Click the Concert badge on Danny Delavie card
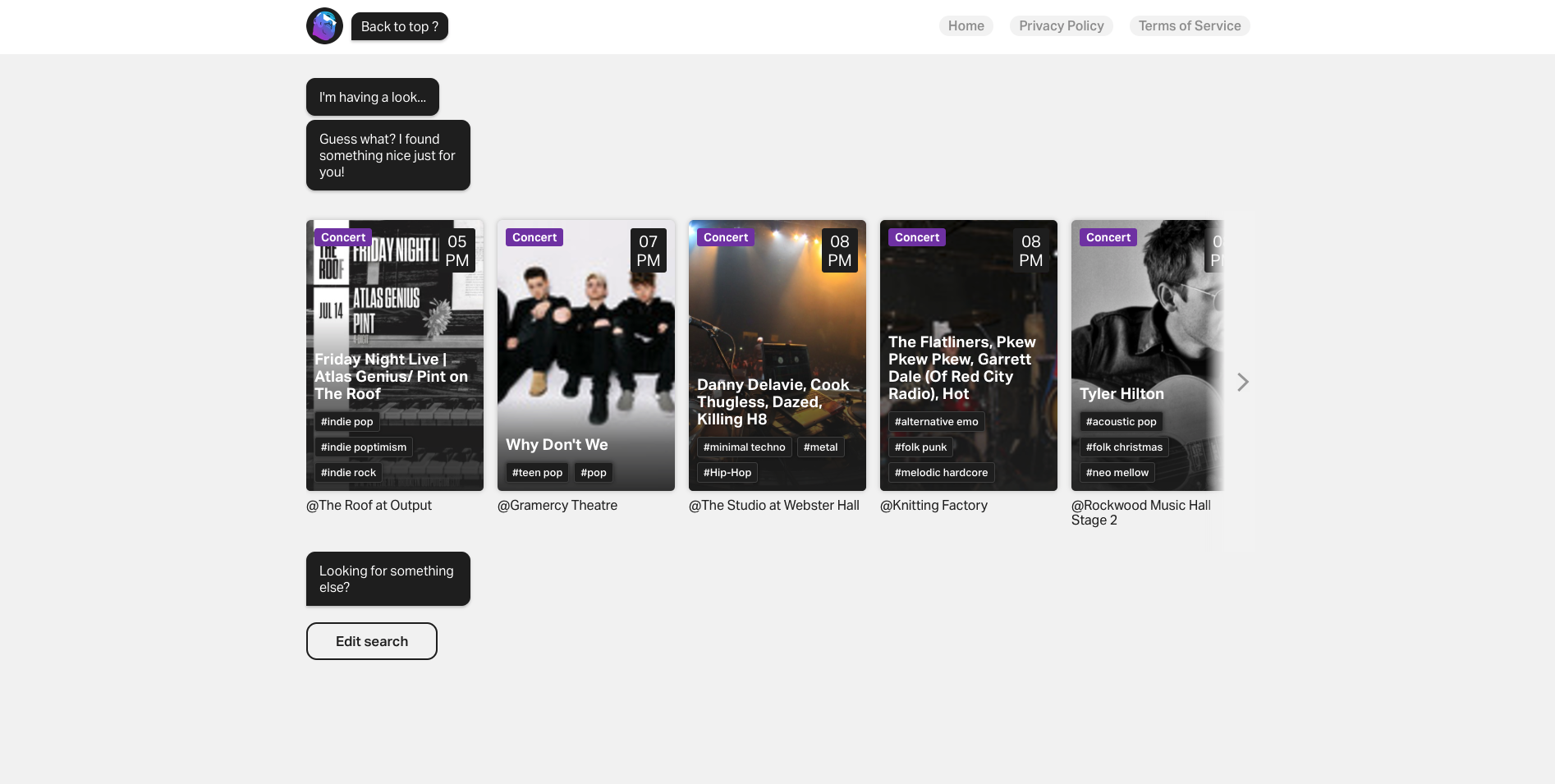The width and height of the screenshot is (1555, 784). coord(726,237)
